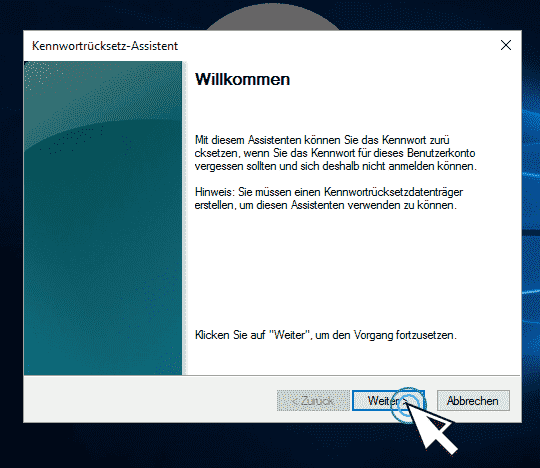540x468 pixels.
Task: Click the Willkommen heading
Action: click(242, 80)
